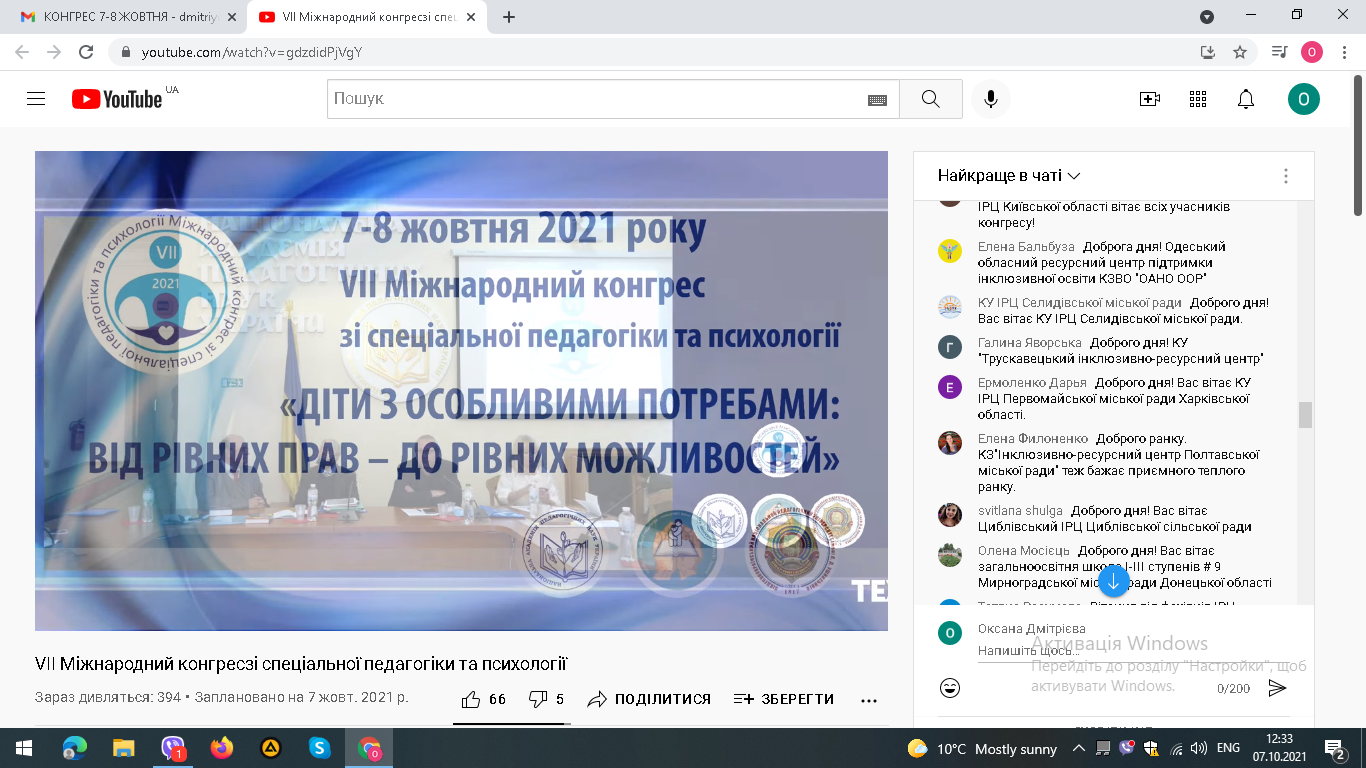Open a new browser tab
The image size is (1366, 768).
pyautogui.click(x=509, y=17)
